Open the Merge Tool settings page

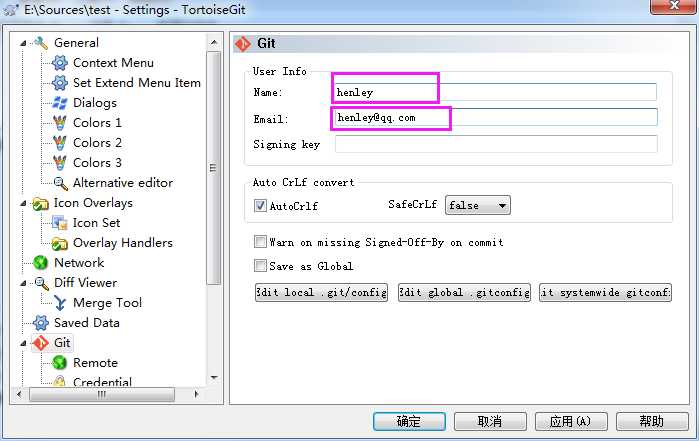point(107,303)
